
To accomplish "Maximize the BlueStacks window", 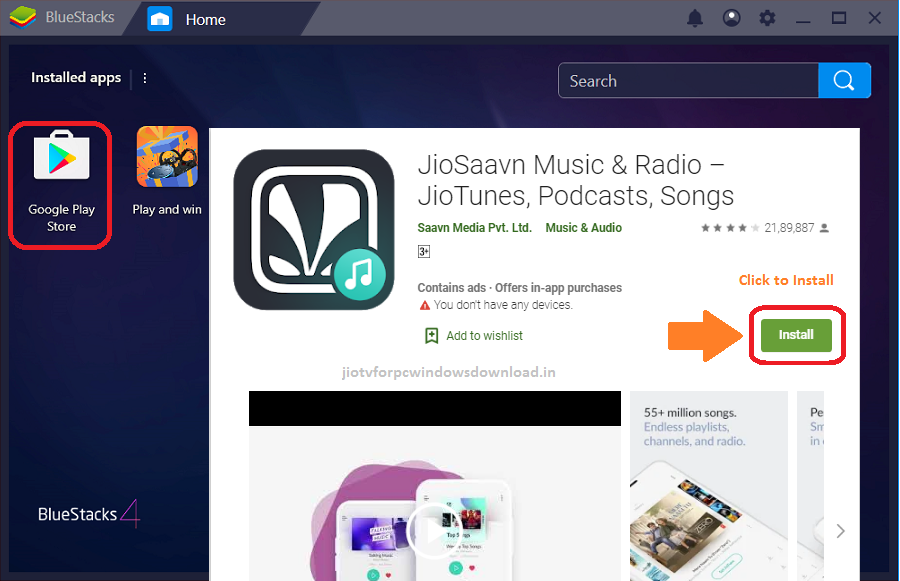I will click(x=839, y=18).
